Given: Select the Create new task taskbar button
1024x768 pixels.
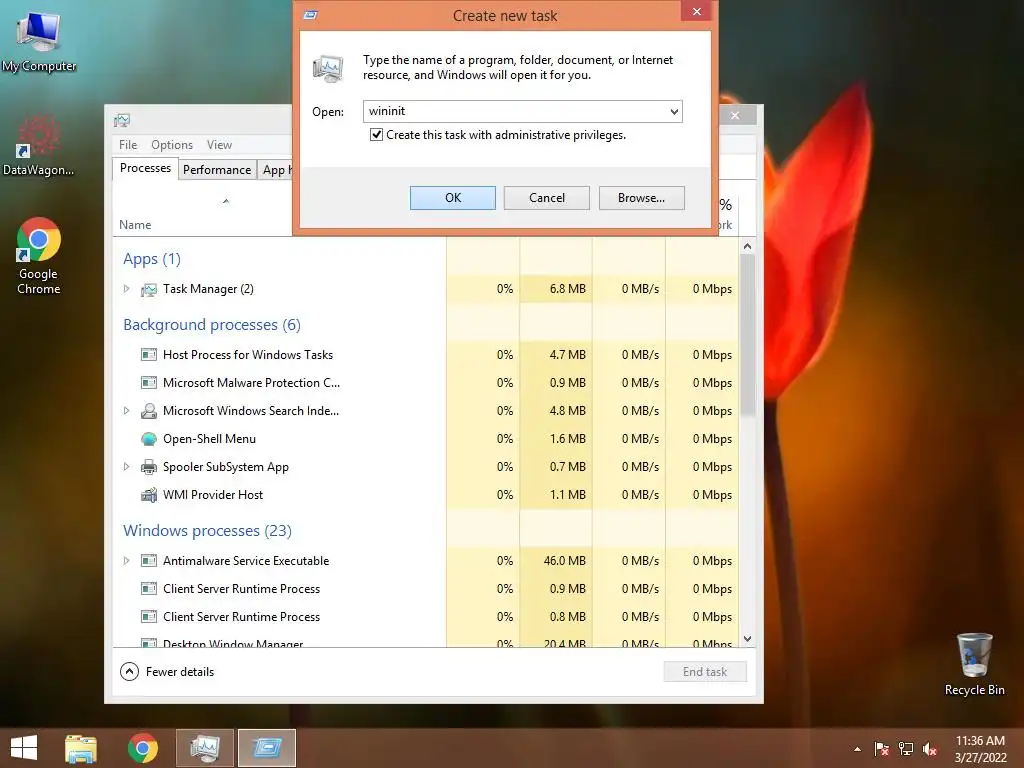Looking at the screenshot, I should (x=266, y=748).
